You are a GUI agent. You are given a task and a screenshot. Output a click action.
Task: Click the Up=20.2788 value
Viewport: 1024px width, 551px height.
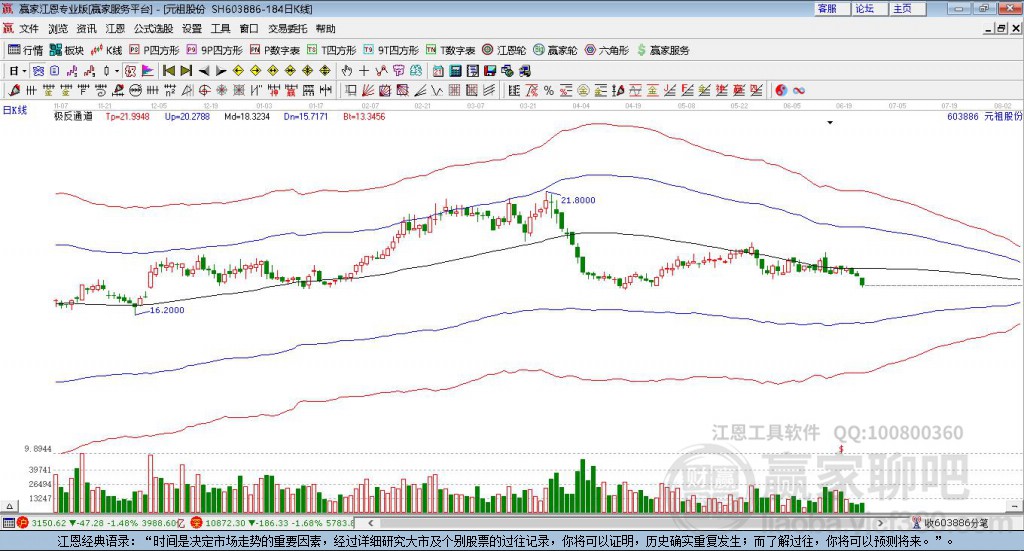187,117
